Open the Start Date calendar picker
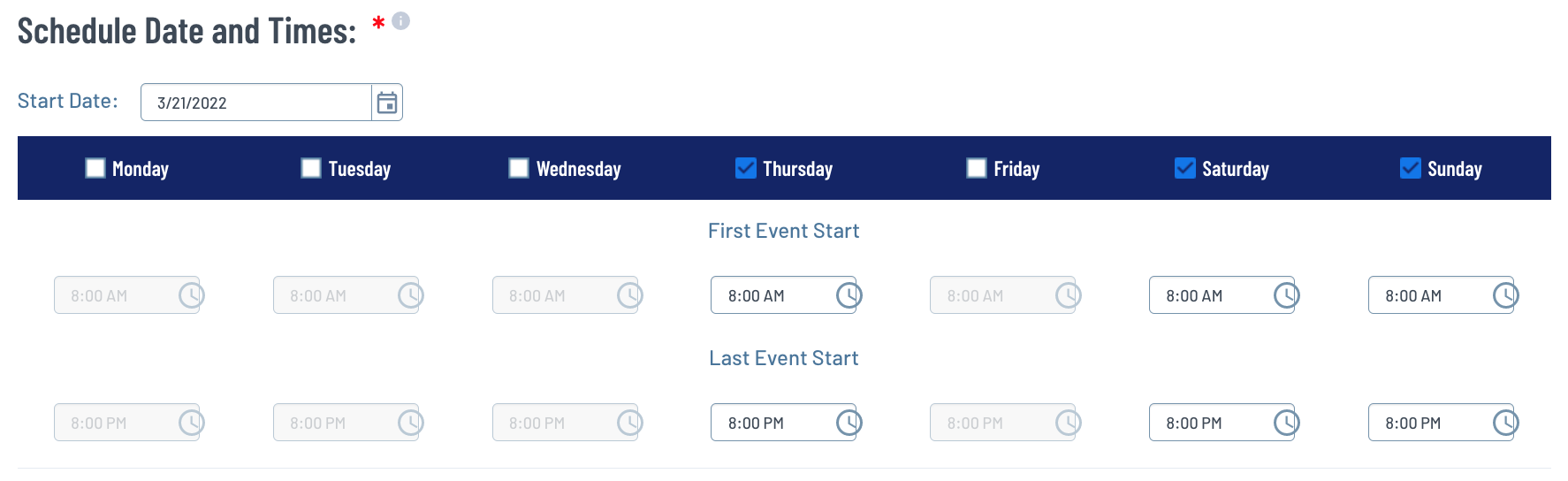This screenshot has width=1568, height=481. (387, 103)
